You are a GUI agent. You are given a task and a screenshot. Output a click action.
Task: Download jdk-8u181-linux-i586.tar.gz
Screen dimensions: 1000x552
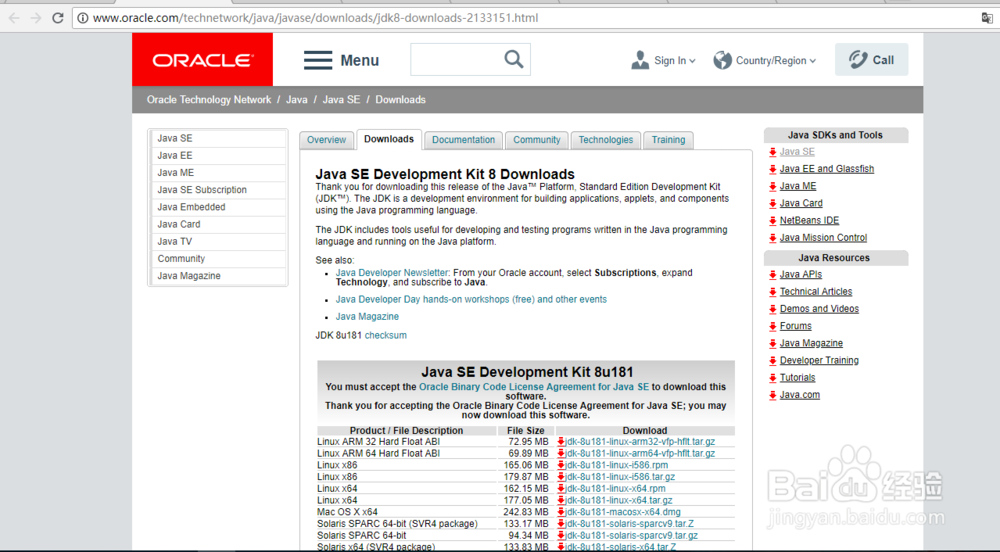pyautogui.click(x=620, y=477)
